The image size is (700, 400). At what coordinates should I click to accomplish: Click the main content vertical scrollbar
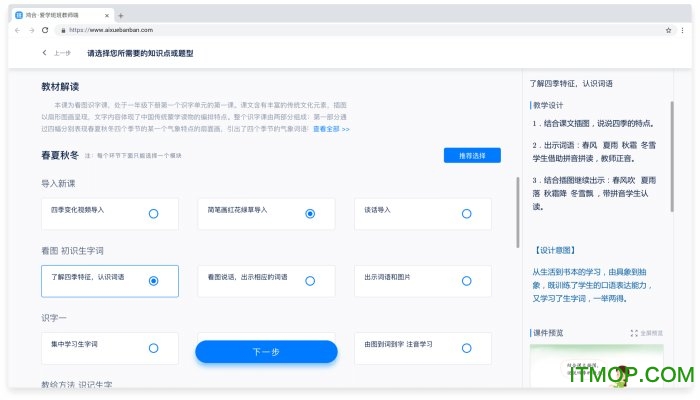tap(517, 212)
